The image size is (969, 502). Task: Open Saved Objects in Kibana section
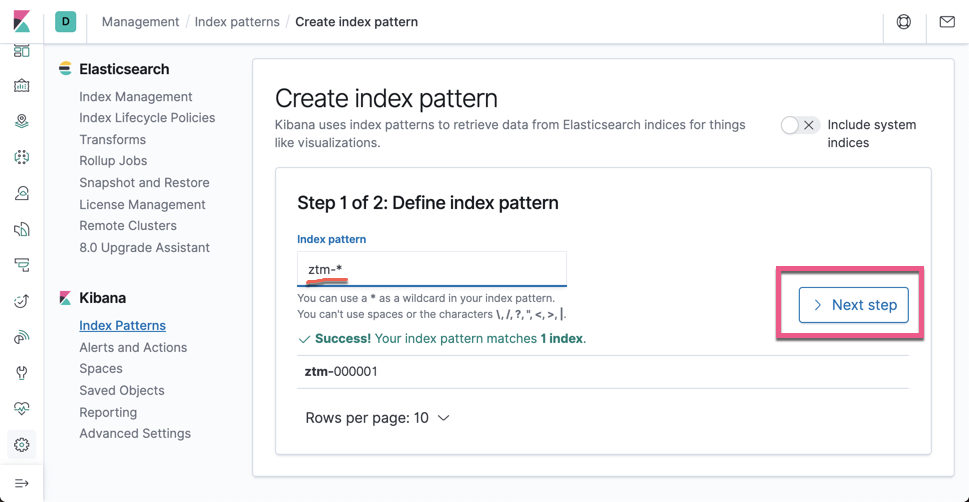[x=122, y=390]
